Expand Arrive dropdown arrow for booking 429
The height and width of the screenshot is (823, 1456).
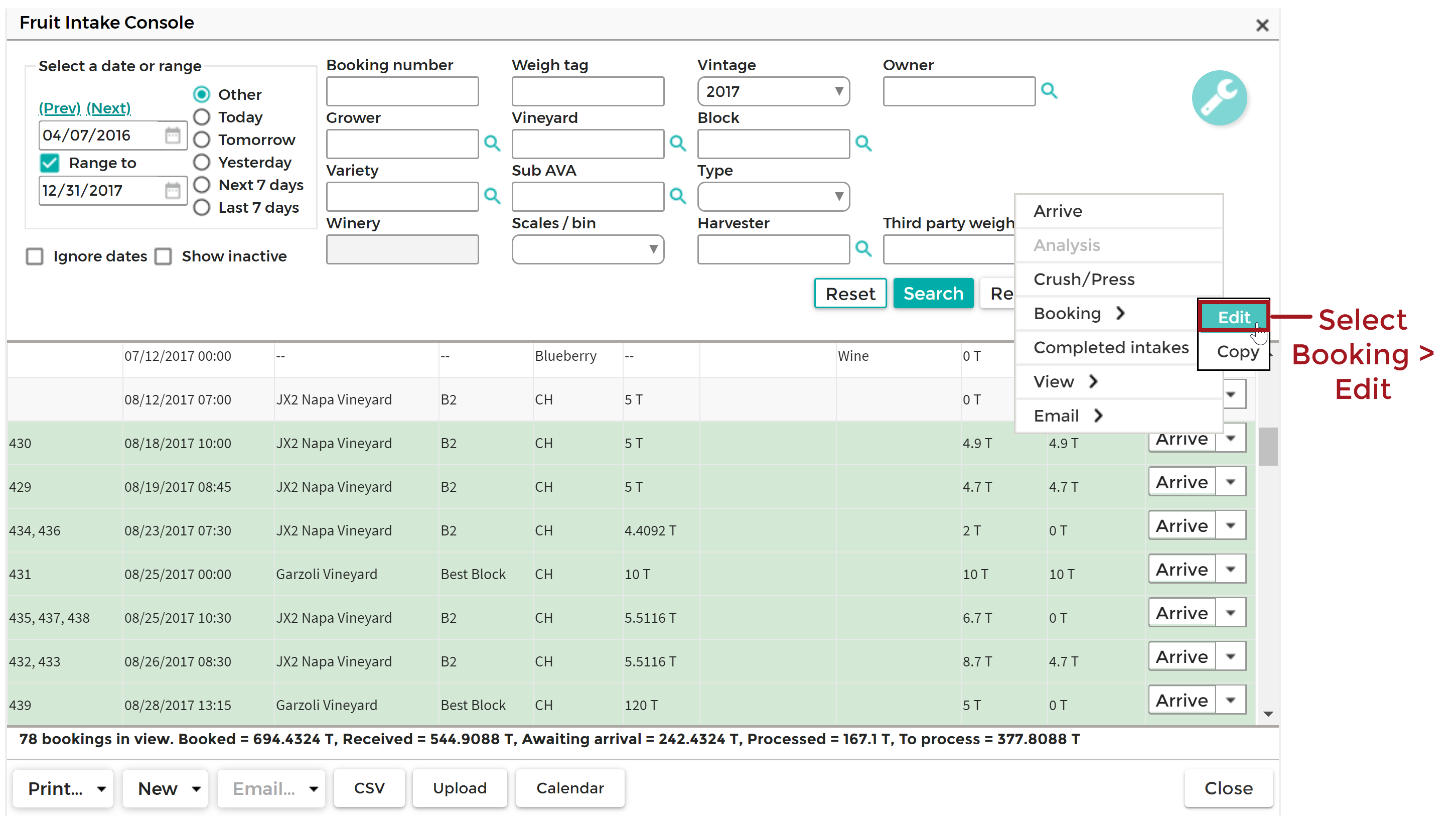tap(1231, 482)
